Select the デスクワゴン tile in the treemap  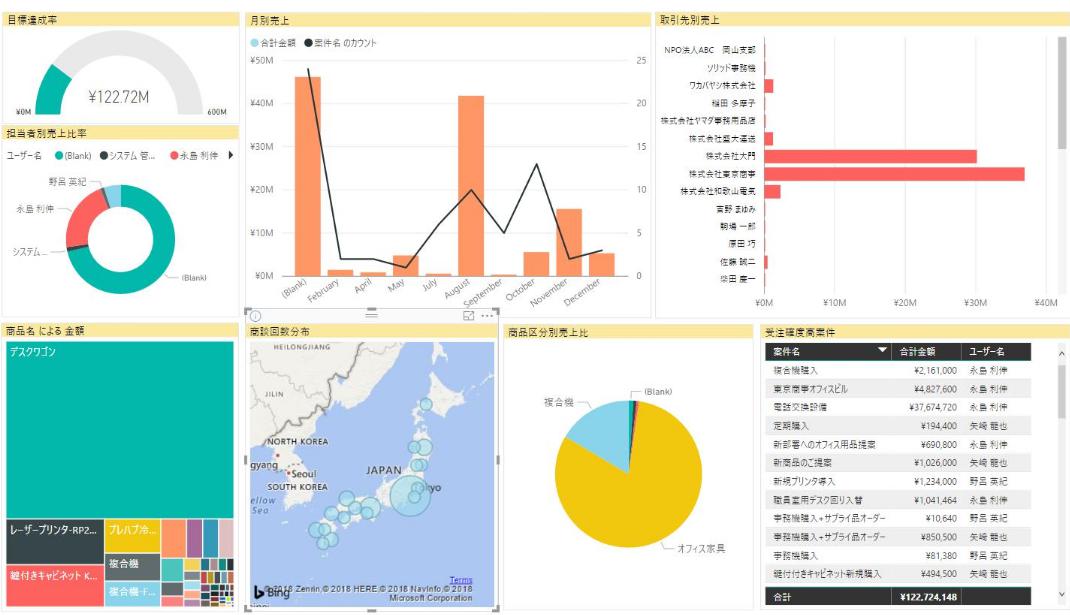pyautogui.click(x=120, y=430)
